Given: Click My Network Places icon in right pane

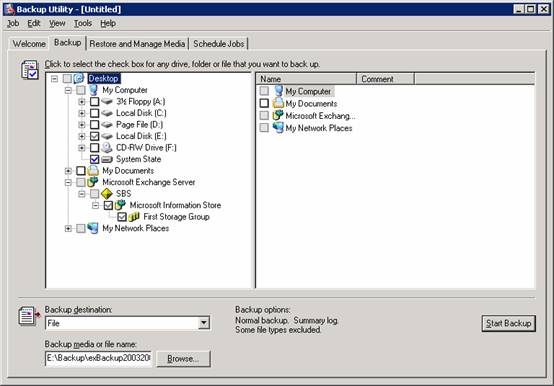Looking at the screenshot, I should [278, 127].
